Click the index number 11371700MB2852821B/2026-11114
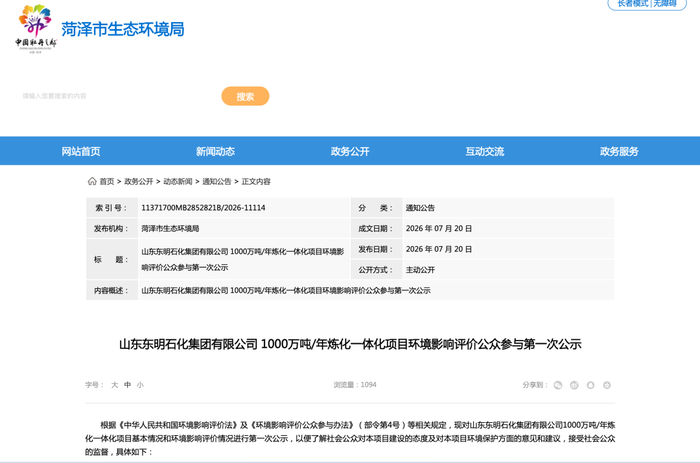 pos(203,208)
